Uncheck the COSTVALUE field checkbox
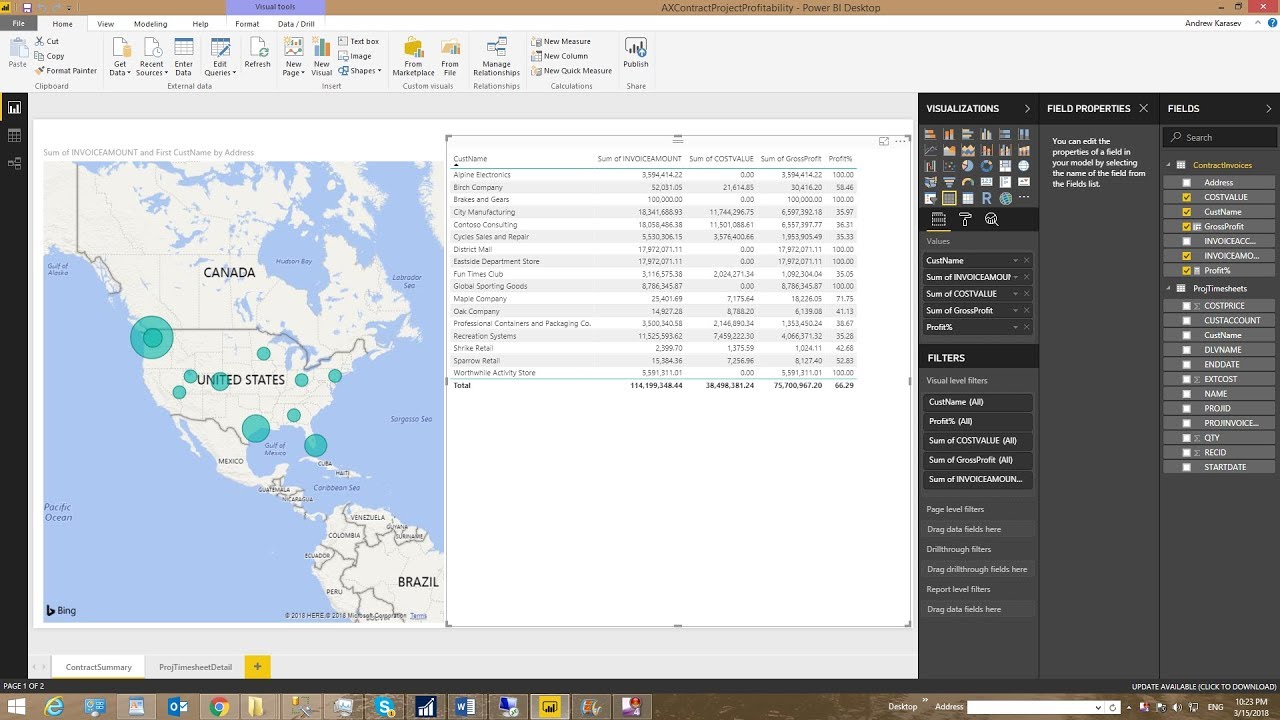 pyautogui.click(x=1187, y=197)
